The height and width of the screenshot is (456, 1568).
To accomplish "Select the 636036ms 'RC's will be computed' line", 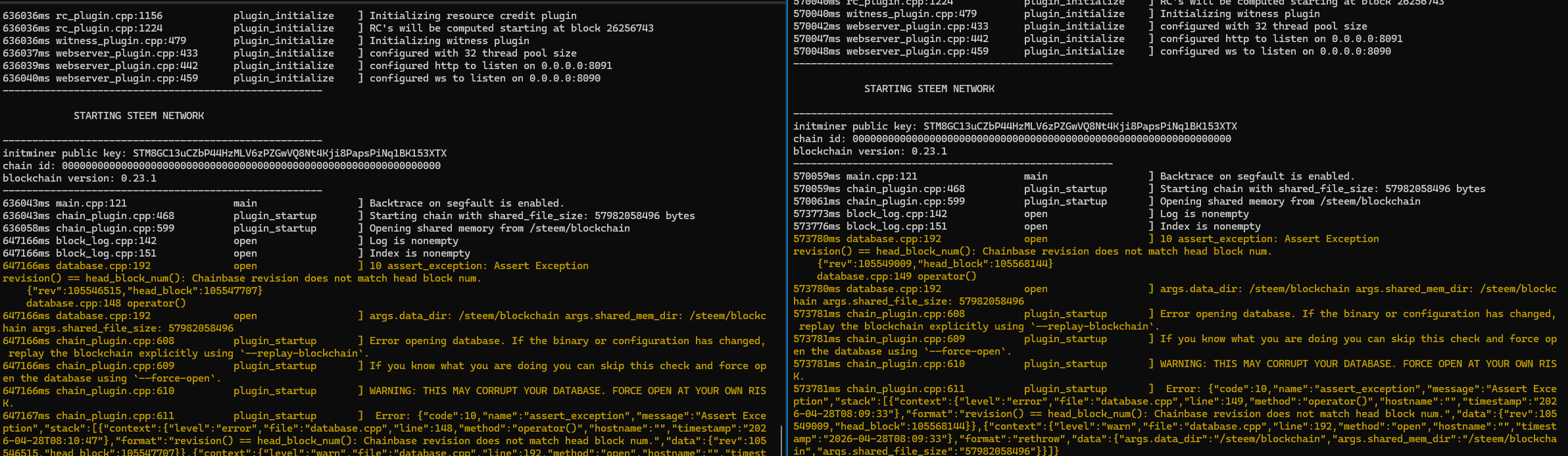I will click(328, 28).
